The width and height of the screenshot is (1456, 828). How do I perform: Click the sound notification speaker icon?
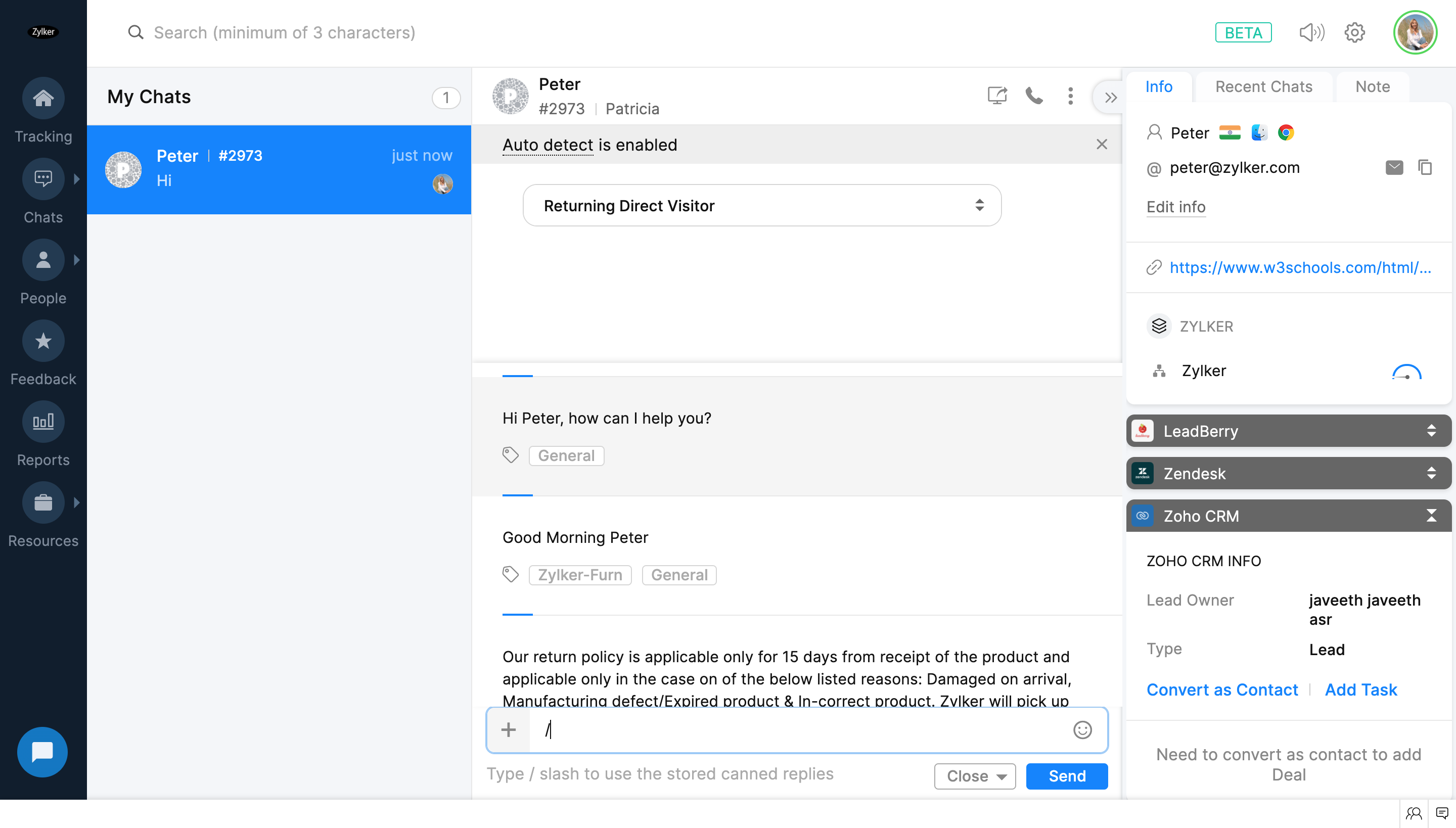1311,32
